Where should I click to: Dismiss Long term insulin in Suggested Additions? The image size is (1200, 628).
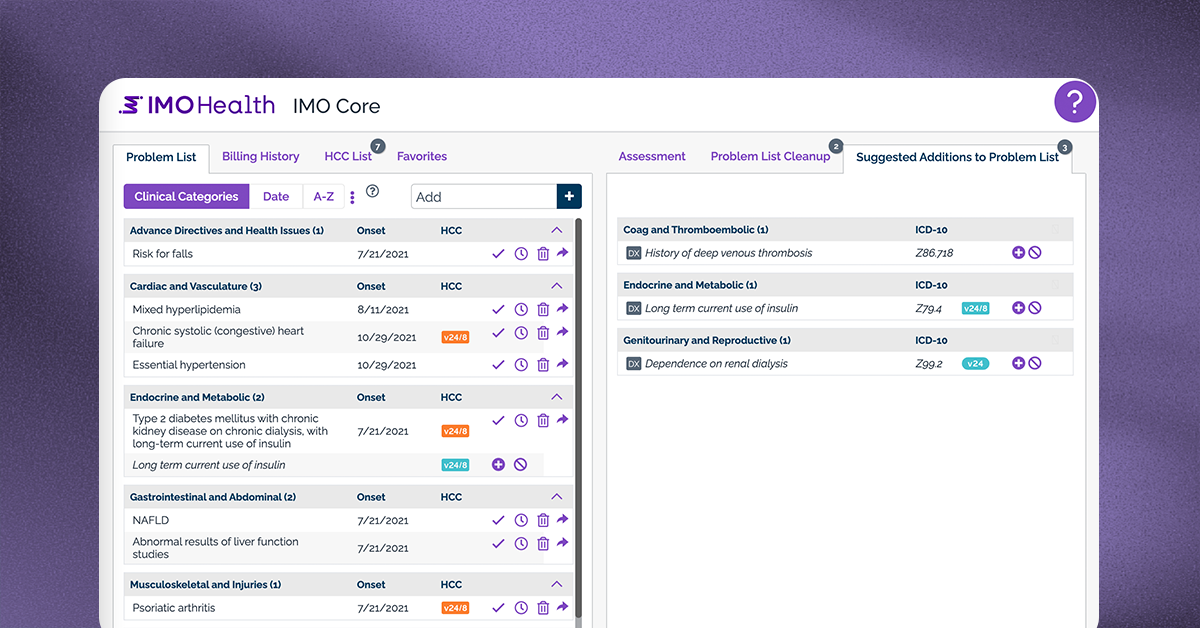point(1035,308)
